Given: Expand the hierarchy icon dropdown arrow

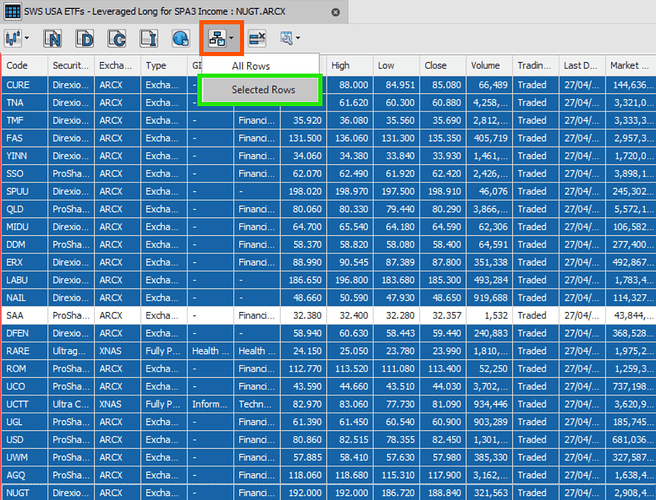Looking at the screenshot, I should click(x=231, y=38).
